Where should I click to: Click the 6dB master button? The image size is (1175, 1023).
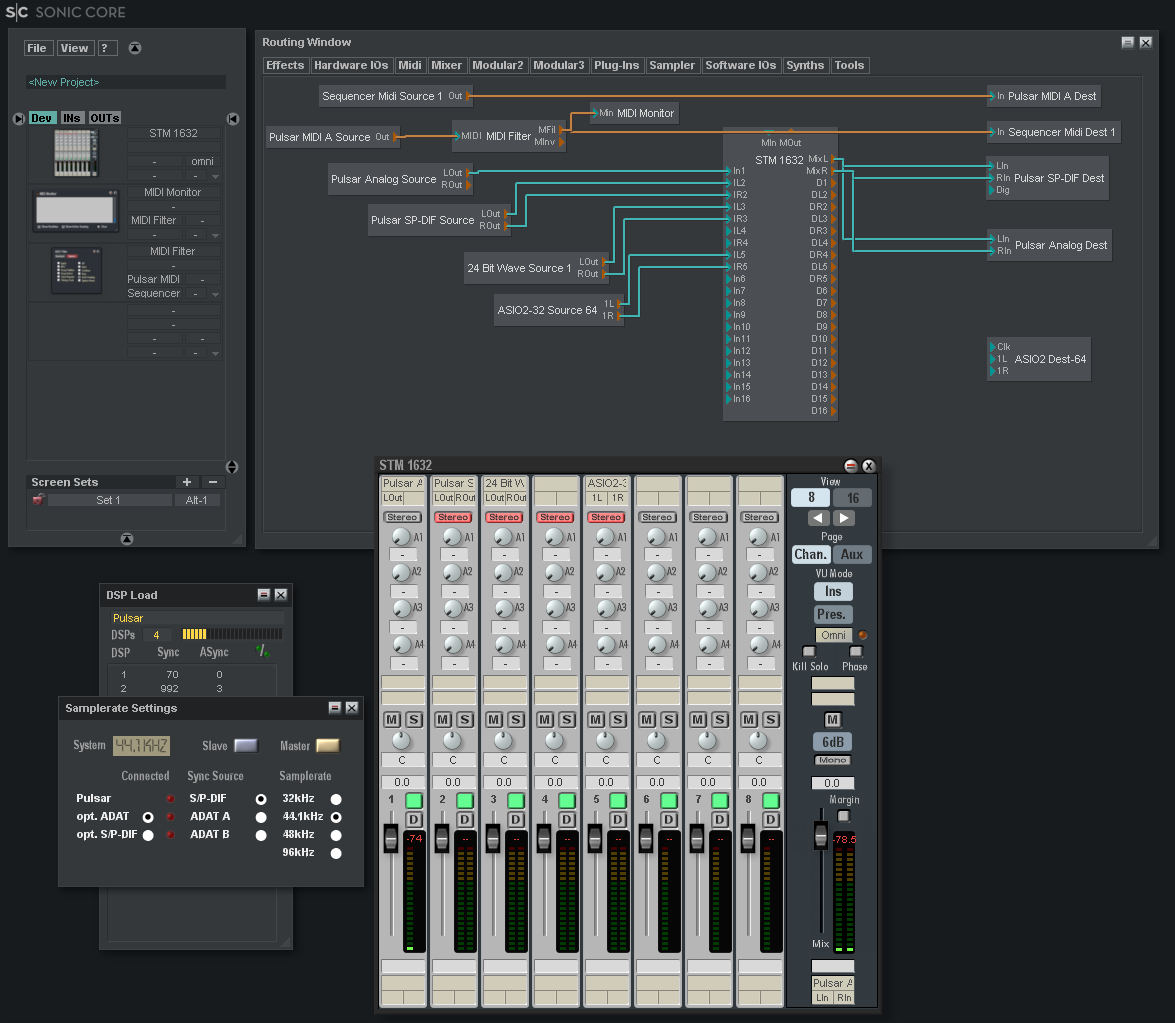833,742
